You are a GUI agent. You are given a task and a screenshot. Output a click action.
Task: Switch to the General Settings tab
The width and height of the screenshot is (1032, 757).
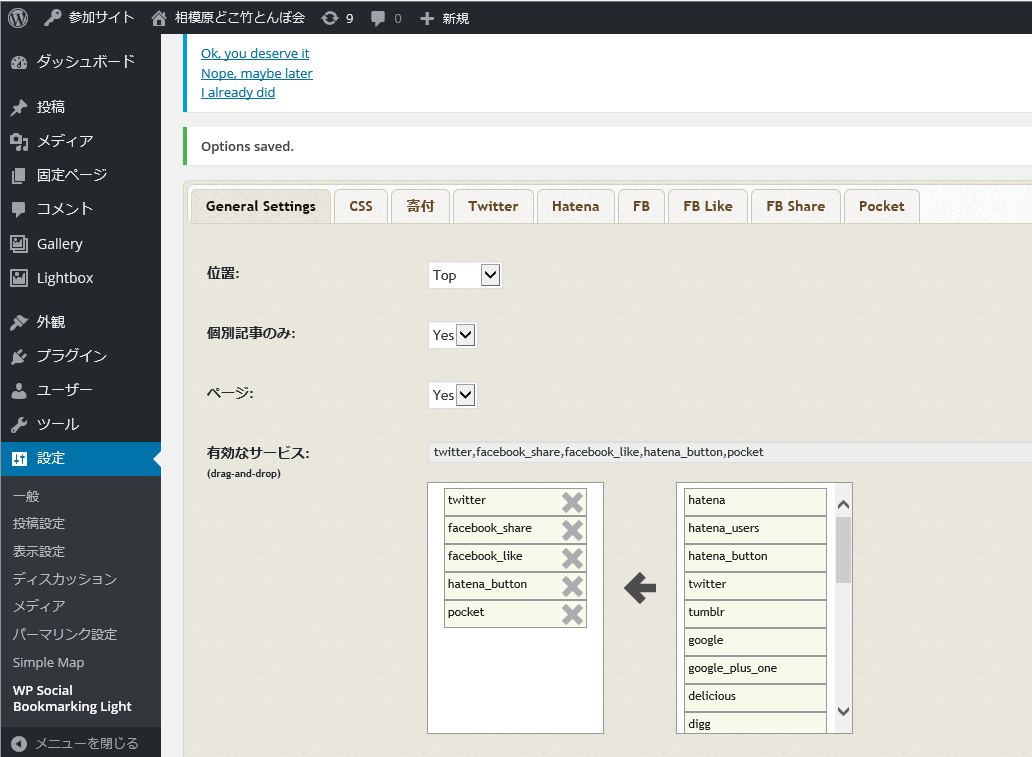[x=261, y=206]
